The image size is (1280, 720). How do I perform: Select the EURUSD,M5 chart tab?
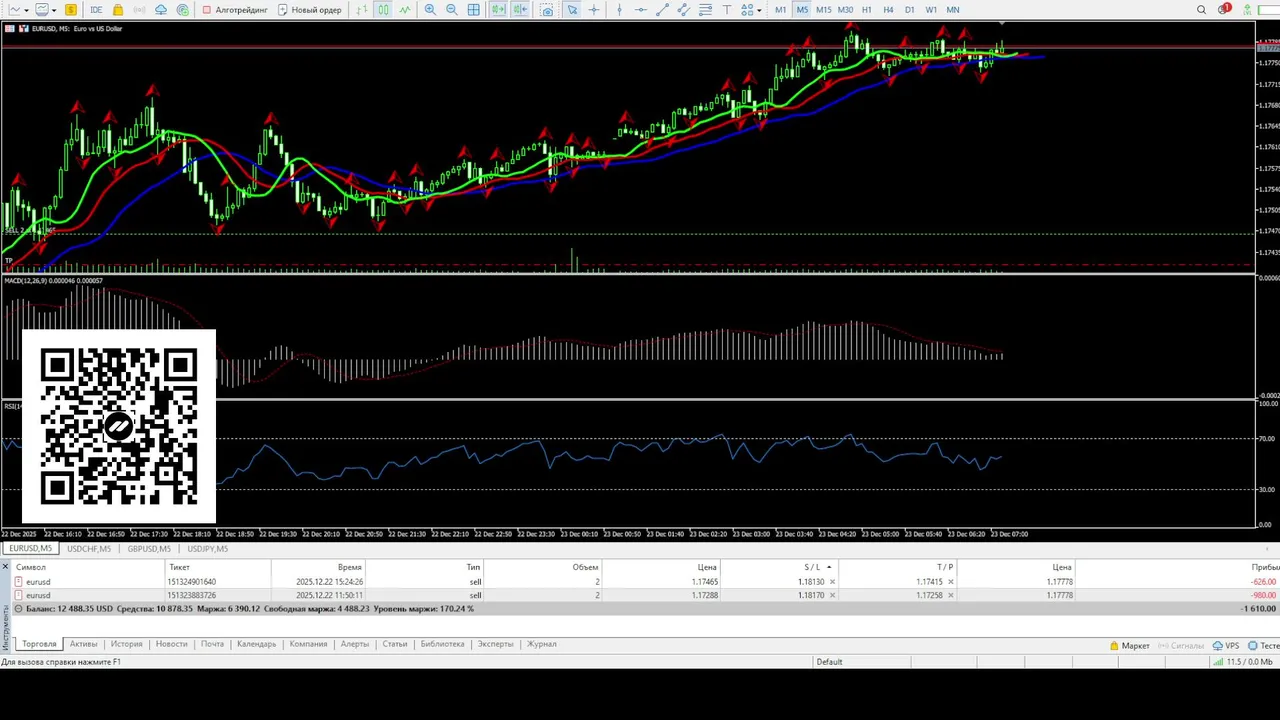tap(30, 549)
